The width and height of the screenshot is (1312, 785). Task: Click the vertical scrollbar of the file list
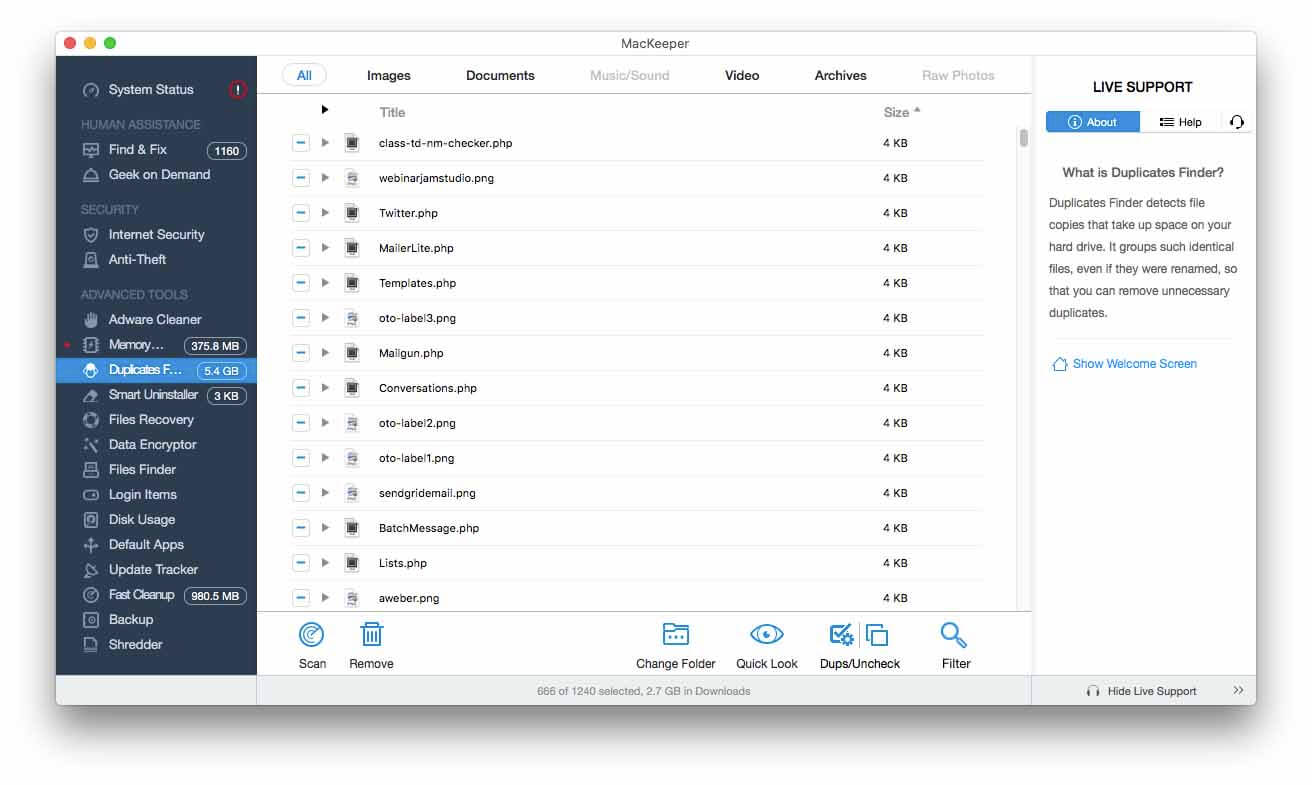1024,138
